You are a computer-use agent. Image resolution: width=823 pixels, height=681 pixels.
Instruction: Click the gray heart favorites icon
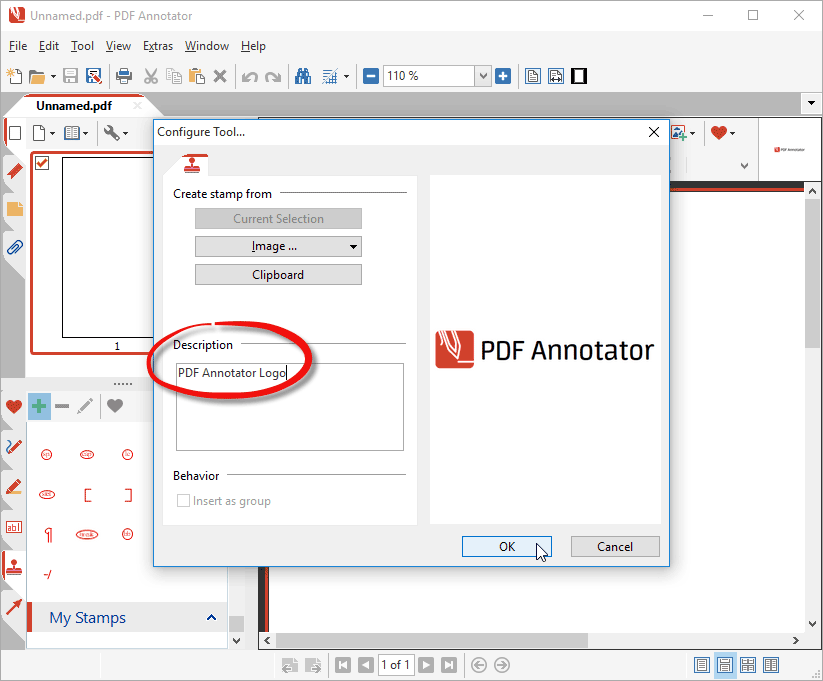[115, 406]
